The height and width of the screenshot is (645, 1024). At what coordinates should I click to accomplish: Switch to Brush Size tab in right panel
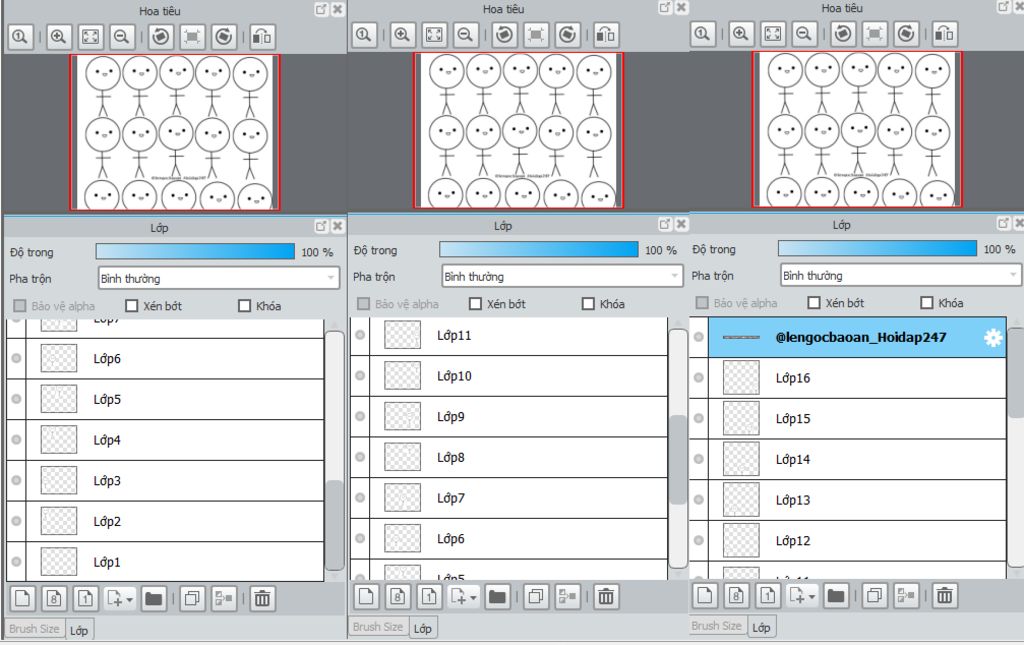pos(716,625)
